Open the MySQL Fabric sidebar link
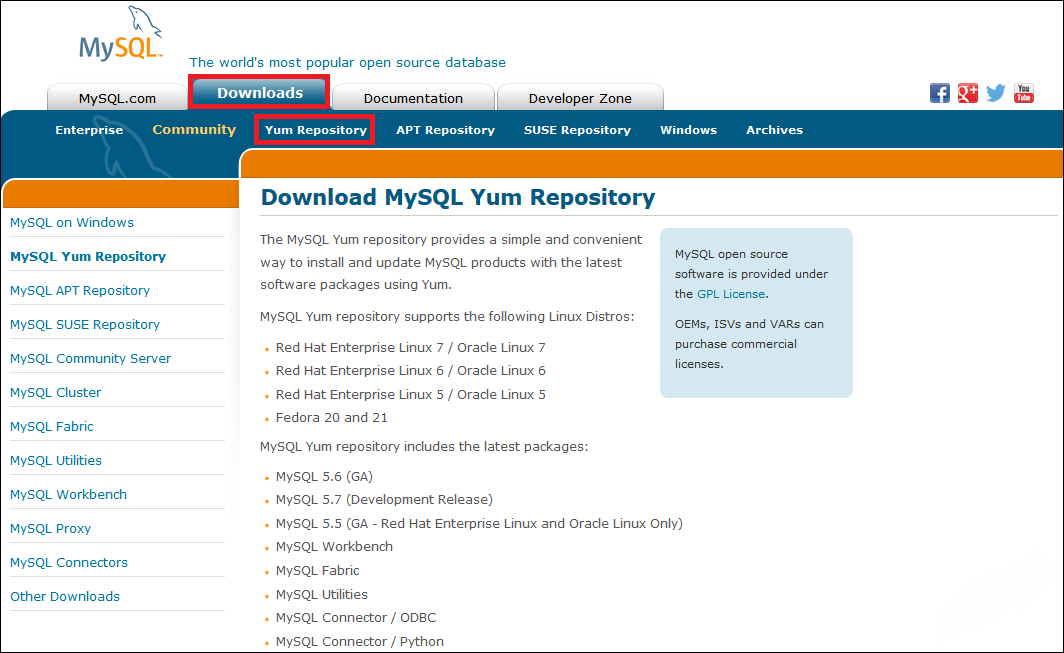The image size is (1064, 653). 52,426
